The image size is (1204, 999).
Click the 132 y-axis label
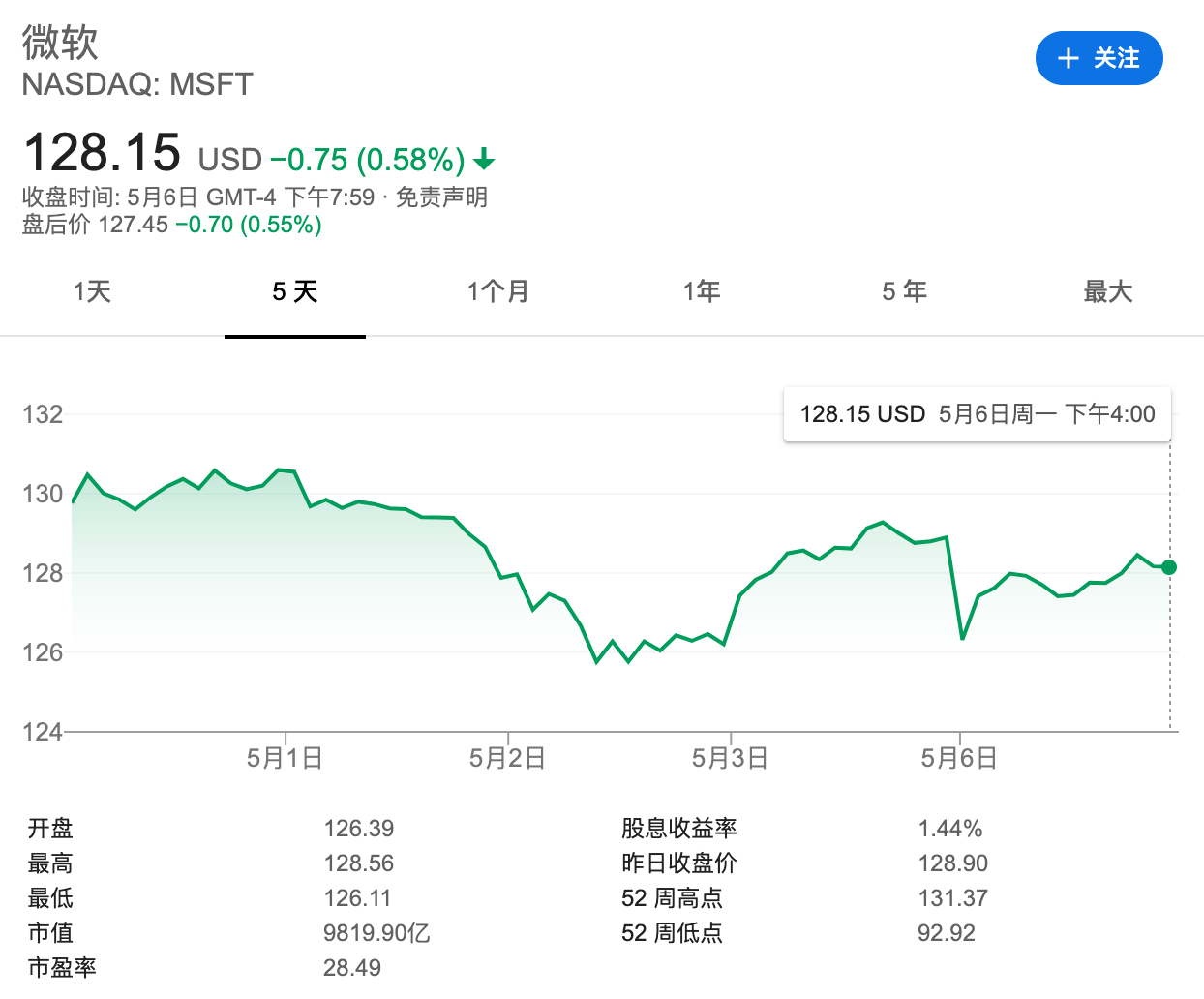[43, 414]
